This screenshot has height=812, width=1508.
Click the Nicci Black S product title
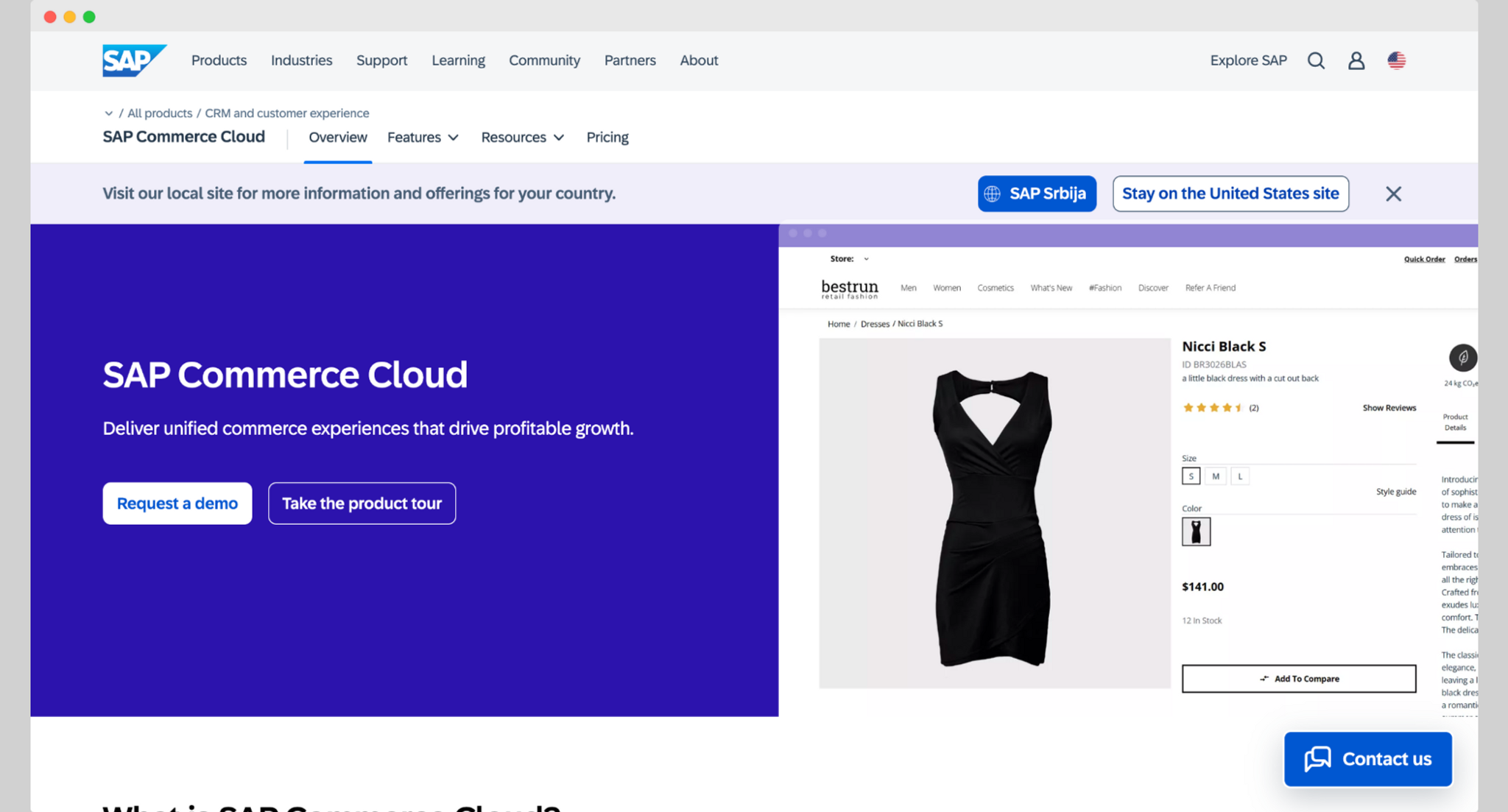1224,347
